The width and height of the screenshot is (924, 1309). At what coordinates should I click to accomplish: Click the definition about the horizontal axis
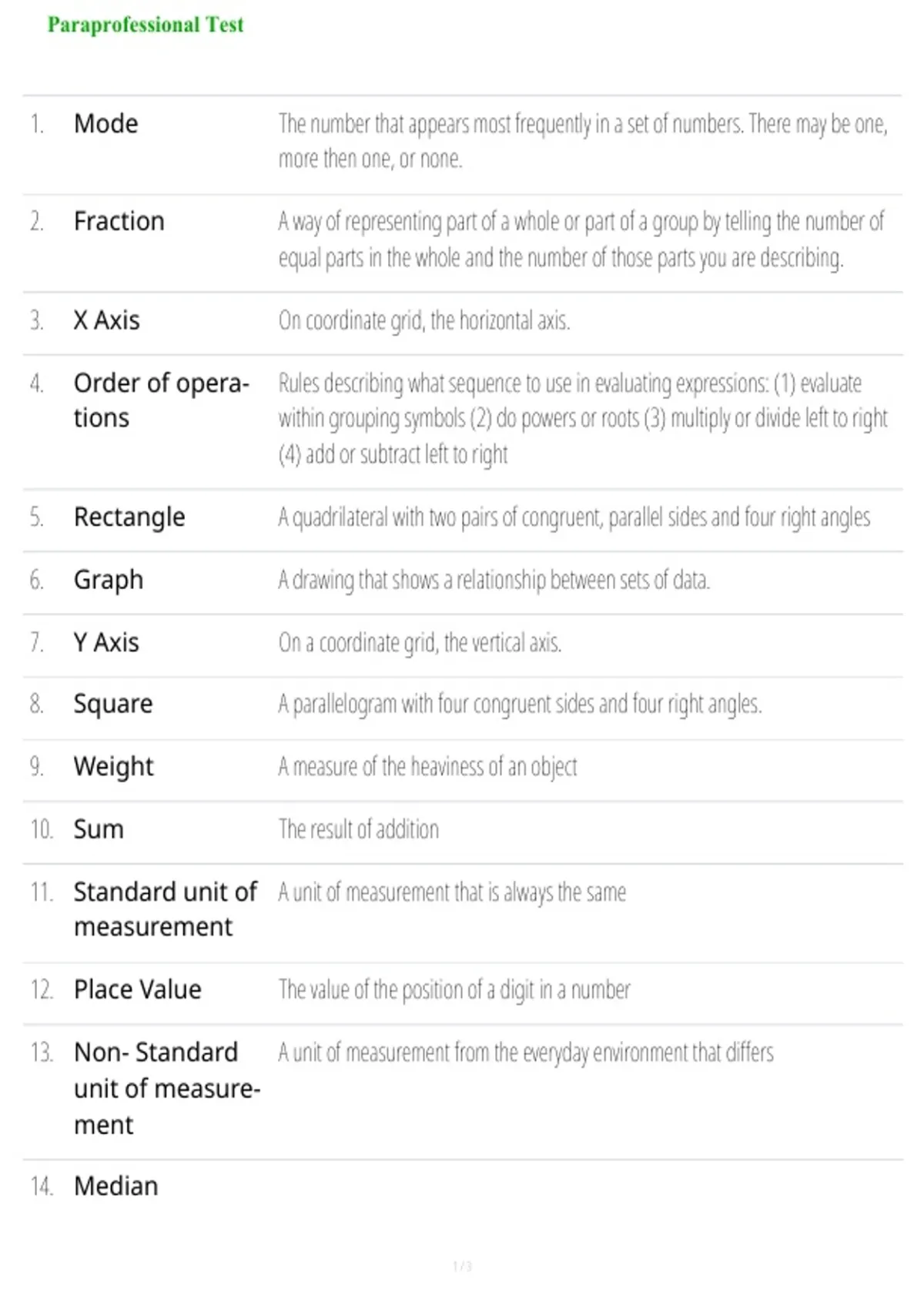(424, 320)
